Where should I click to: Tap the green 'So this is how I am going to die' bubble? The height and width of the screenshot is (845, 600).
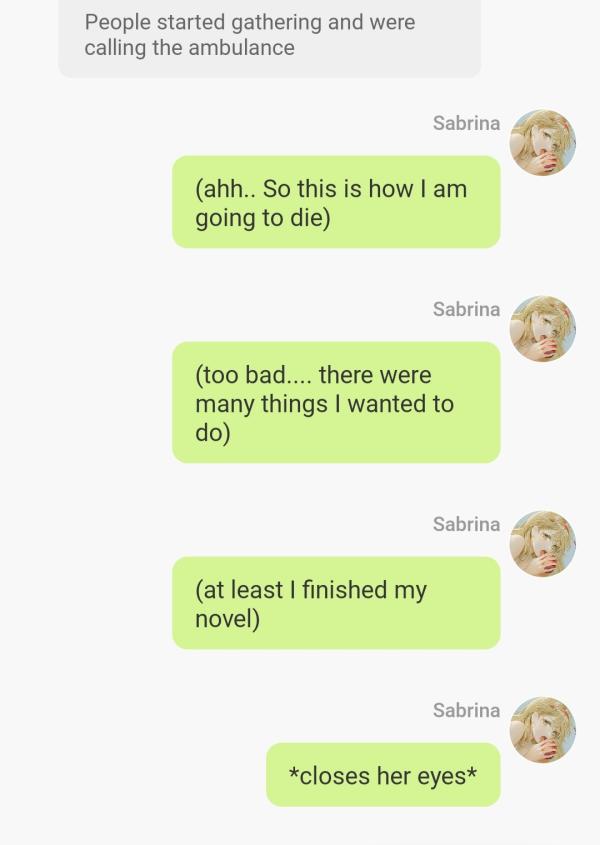(335, 202)
